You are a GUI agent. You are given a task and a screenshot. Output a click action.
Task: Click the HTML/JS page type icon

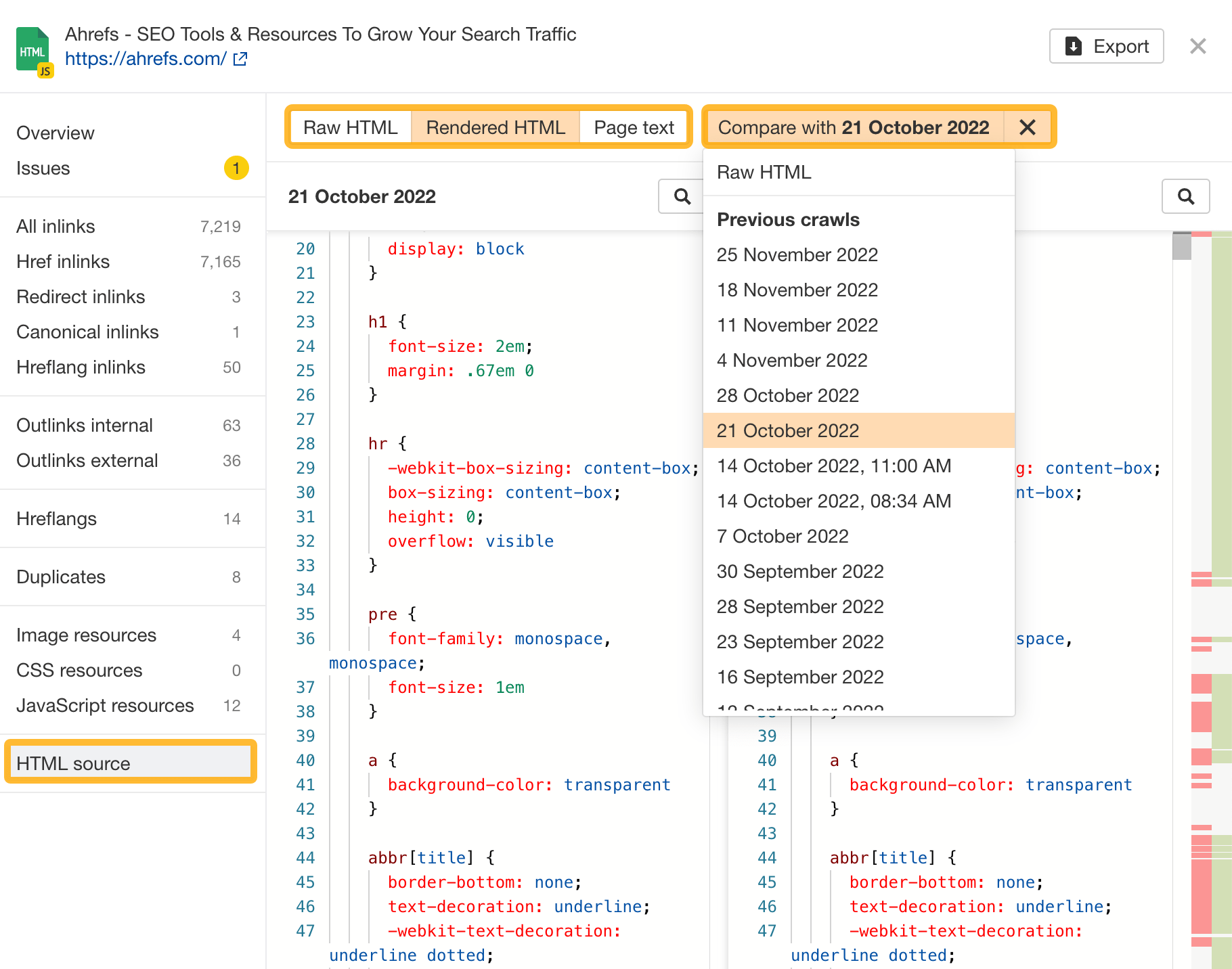[x=33, y=49]
